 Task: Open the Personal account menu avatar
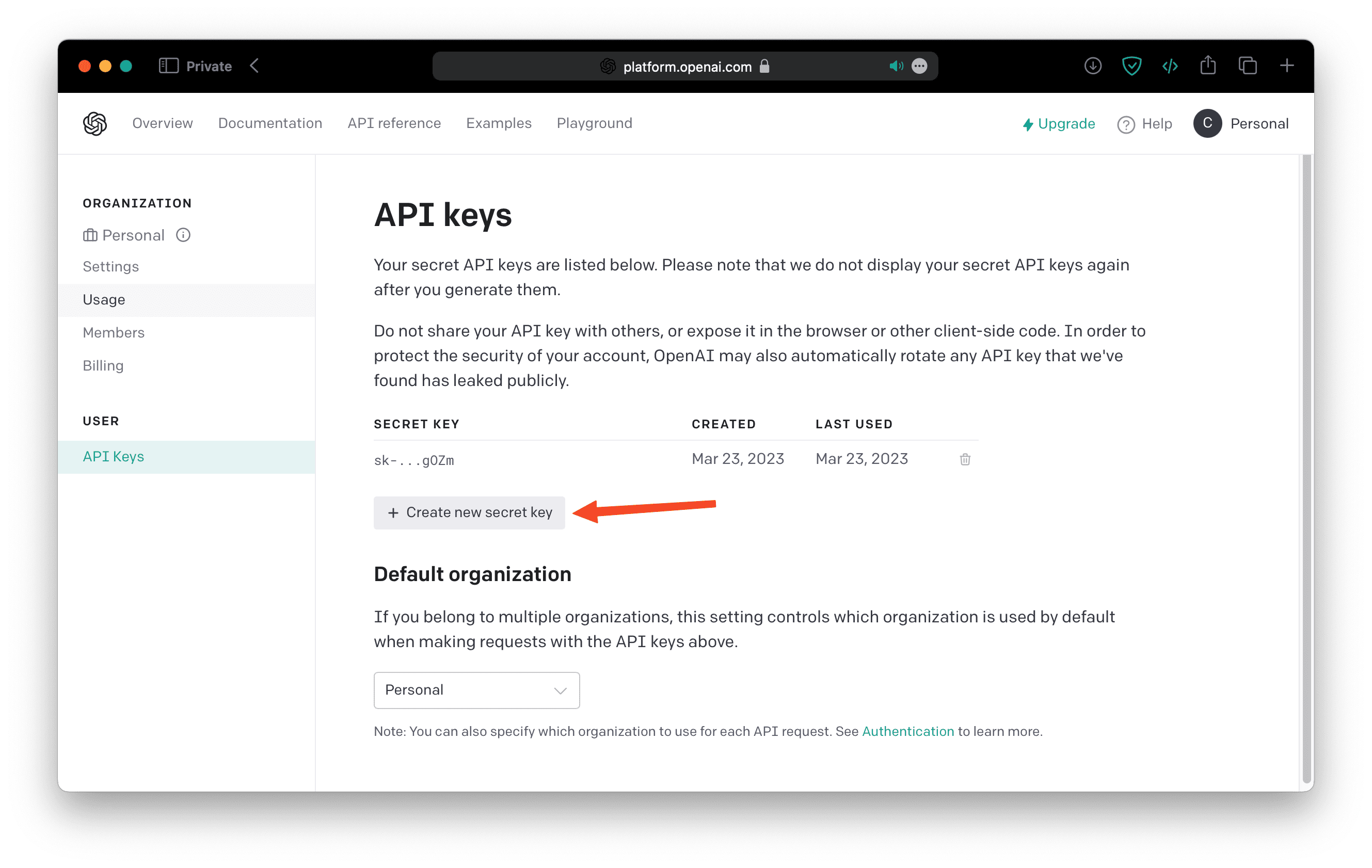1207,123
